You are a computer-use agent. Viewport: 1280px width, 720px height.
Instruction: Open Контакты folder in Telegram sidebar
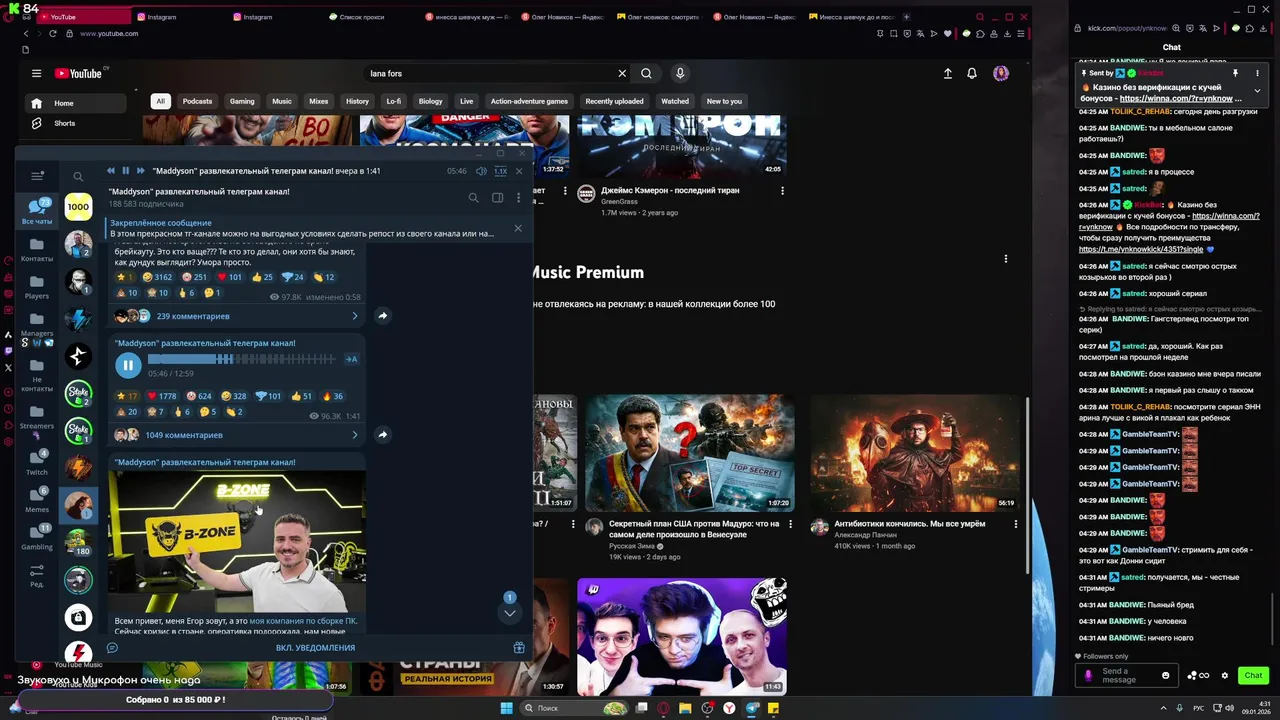[37, 249]
